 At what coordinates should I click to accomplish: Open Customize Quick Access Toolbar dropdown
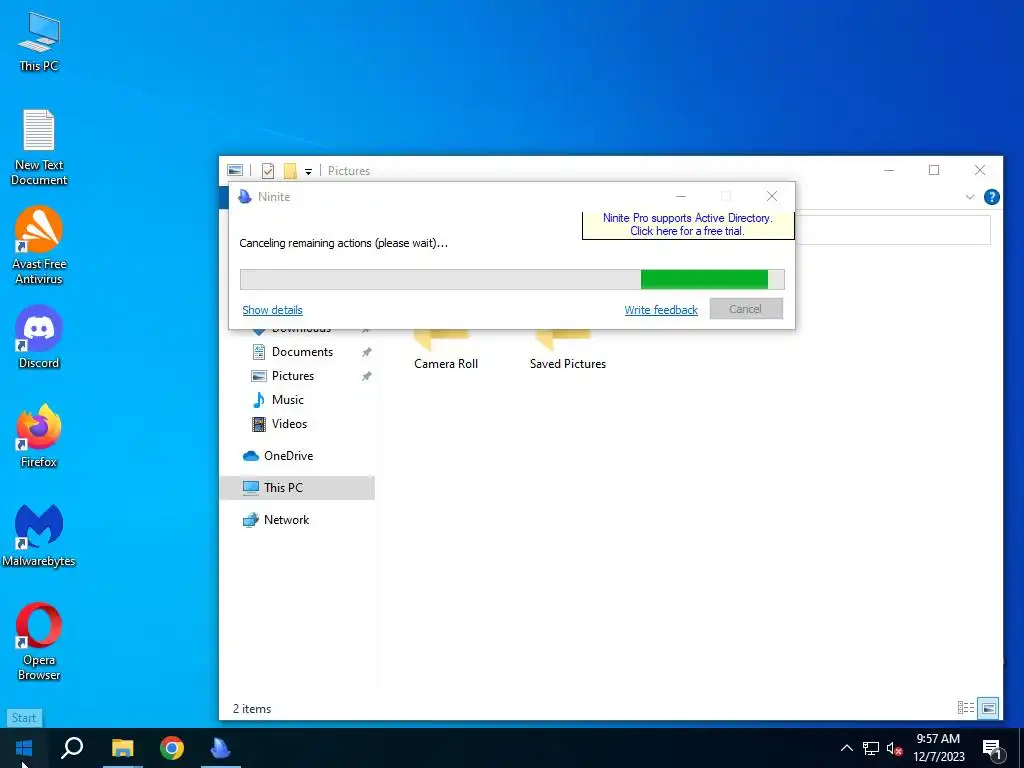[x=308, y=171]
